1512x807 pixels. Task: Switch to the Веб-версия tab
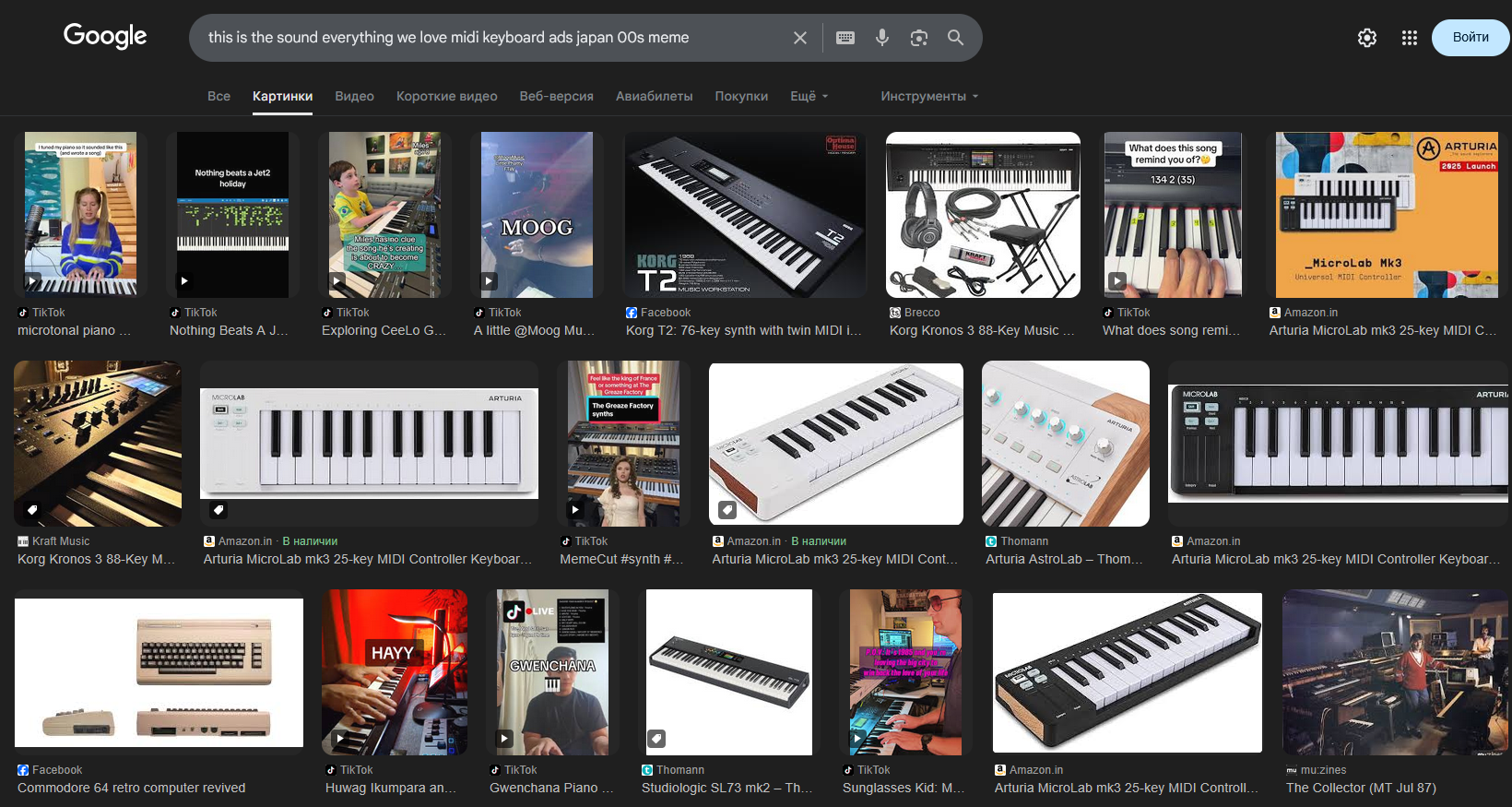556,96
